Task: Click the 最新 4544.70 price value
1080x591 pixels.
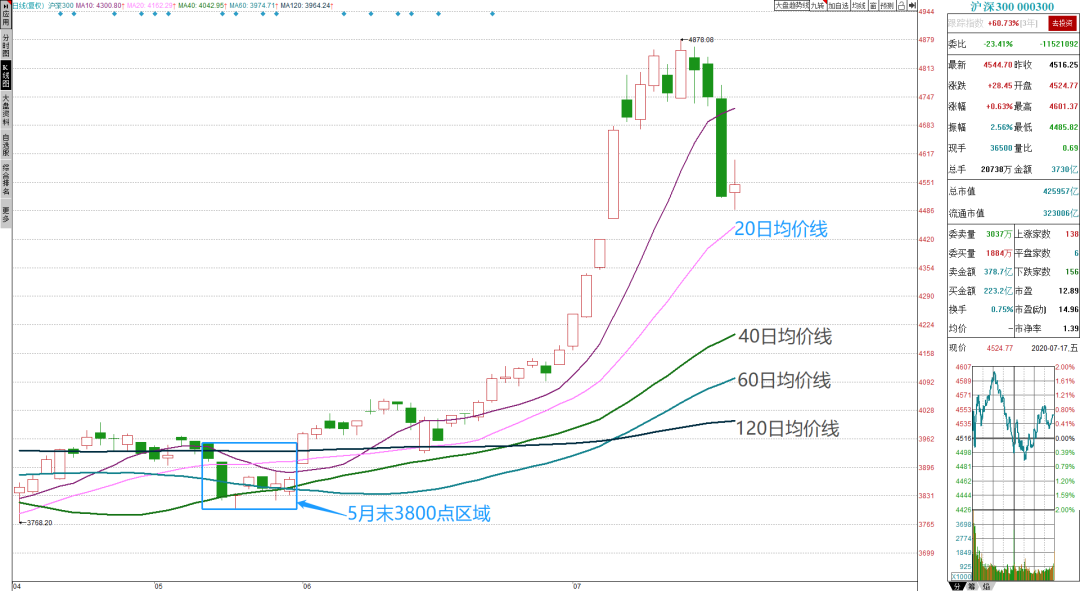Action: pyautogui.click(x=998, y=65)
